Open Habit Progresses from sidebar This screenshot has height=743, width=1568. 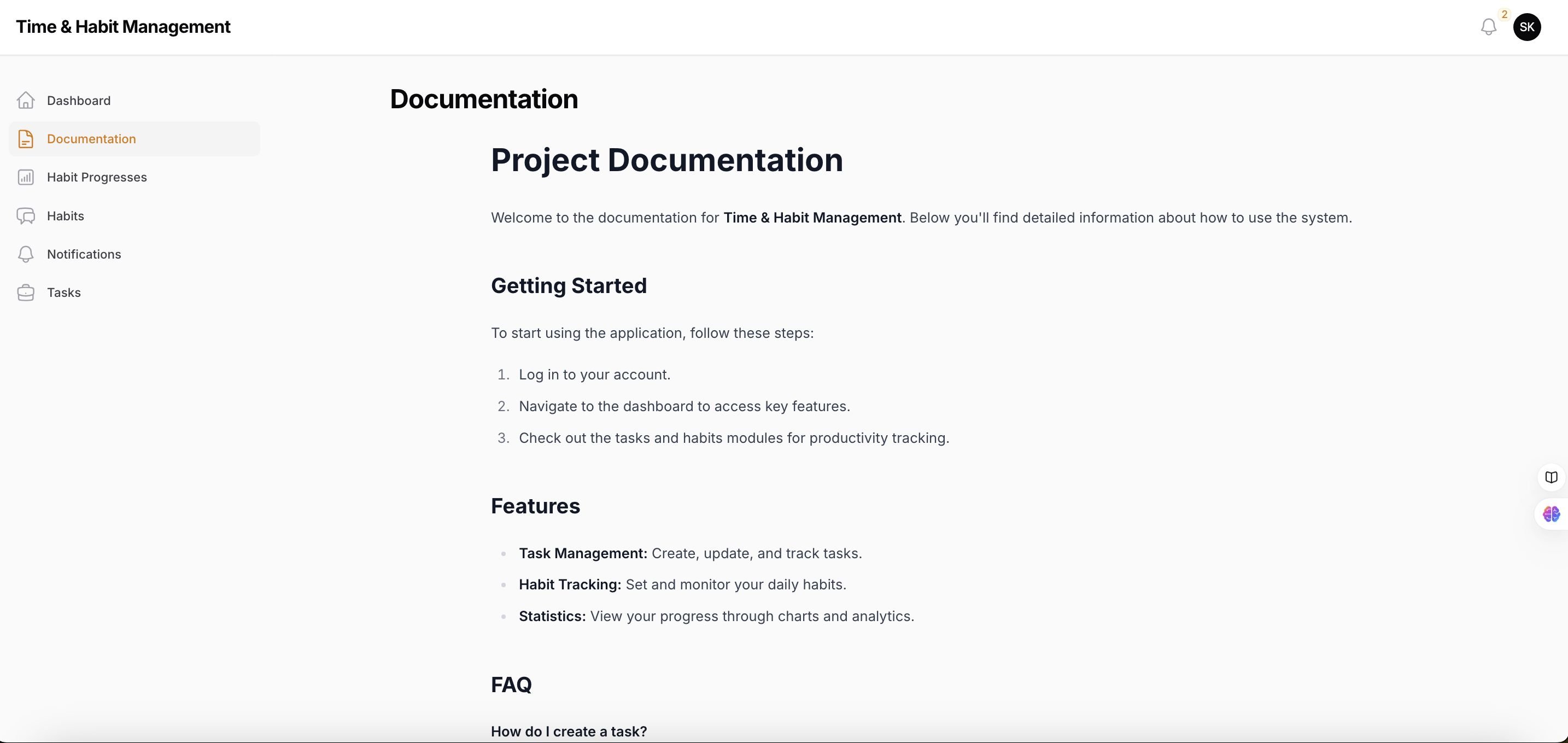tap(97, 177)
